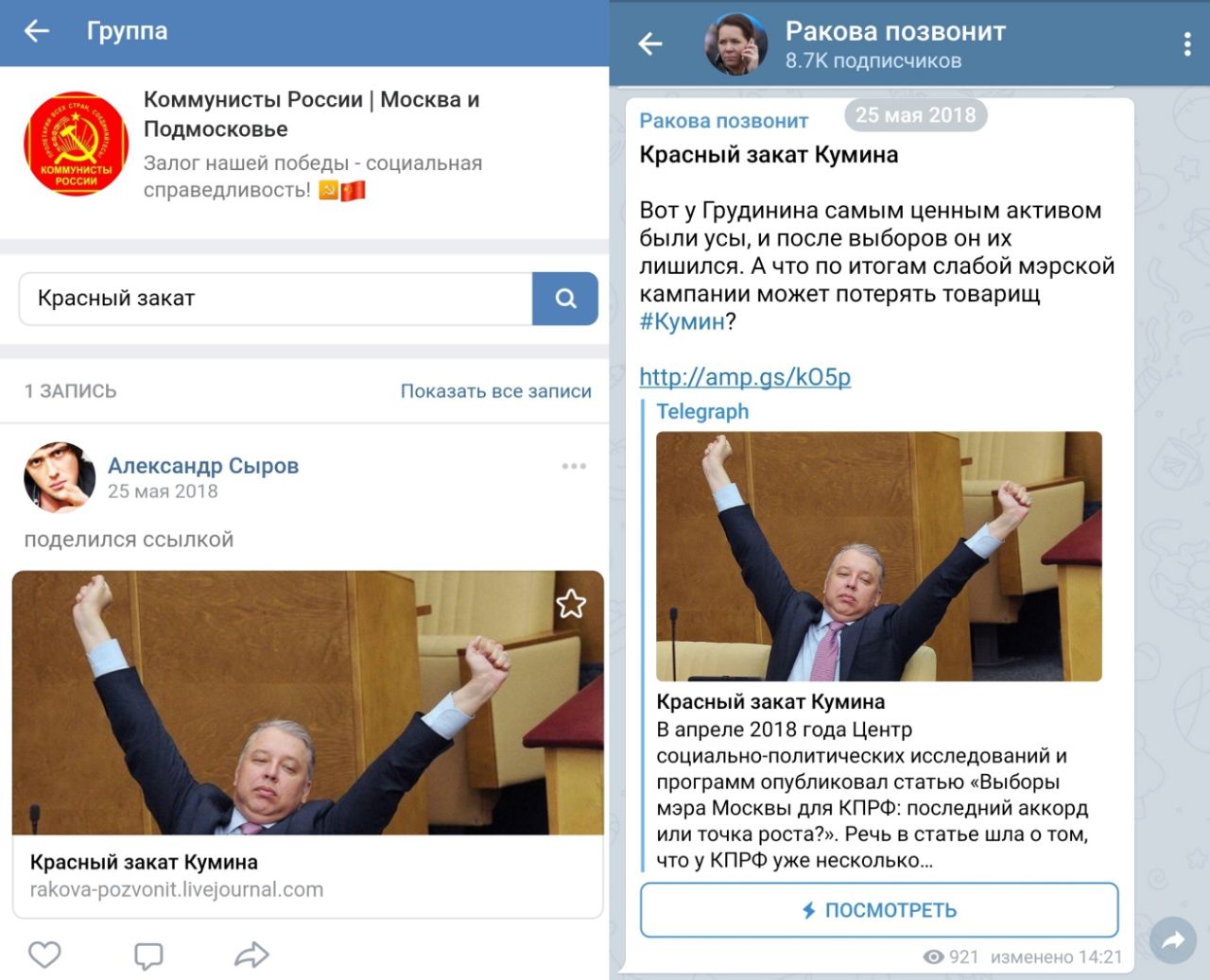Open the Telegraph preview photo in Telegram
The image size is (1210, 980).
tap(879, 556)
